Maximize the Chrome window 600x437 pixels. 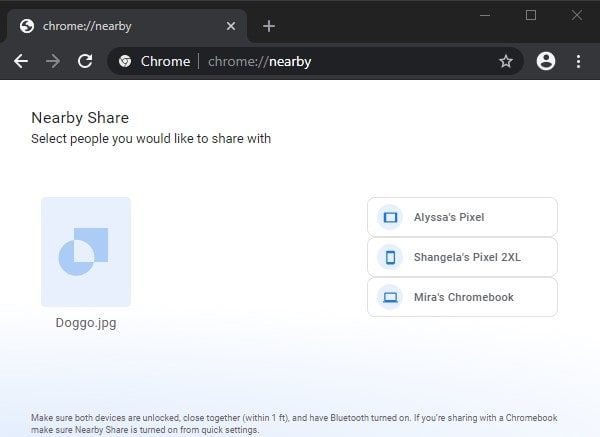coord(531,15)
